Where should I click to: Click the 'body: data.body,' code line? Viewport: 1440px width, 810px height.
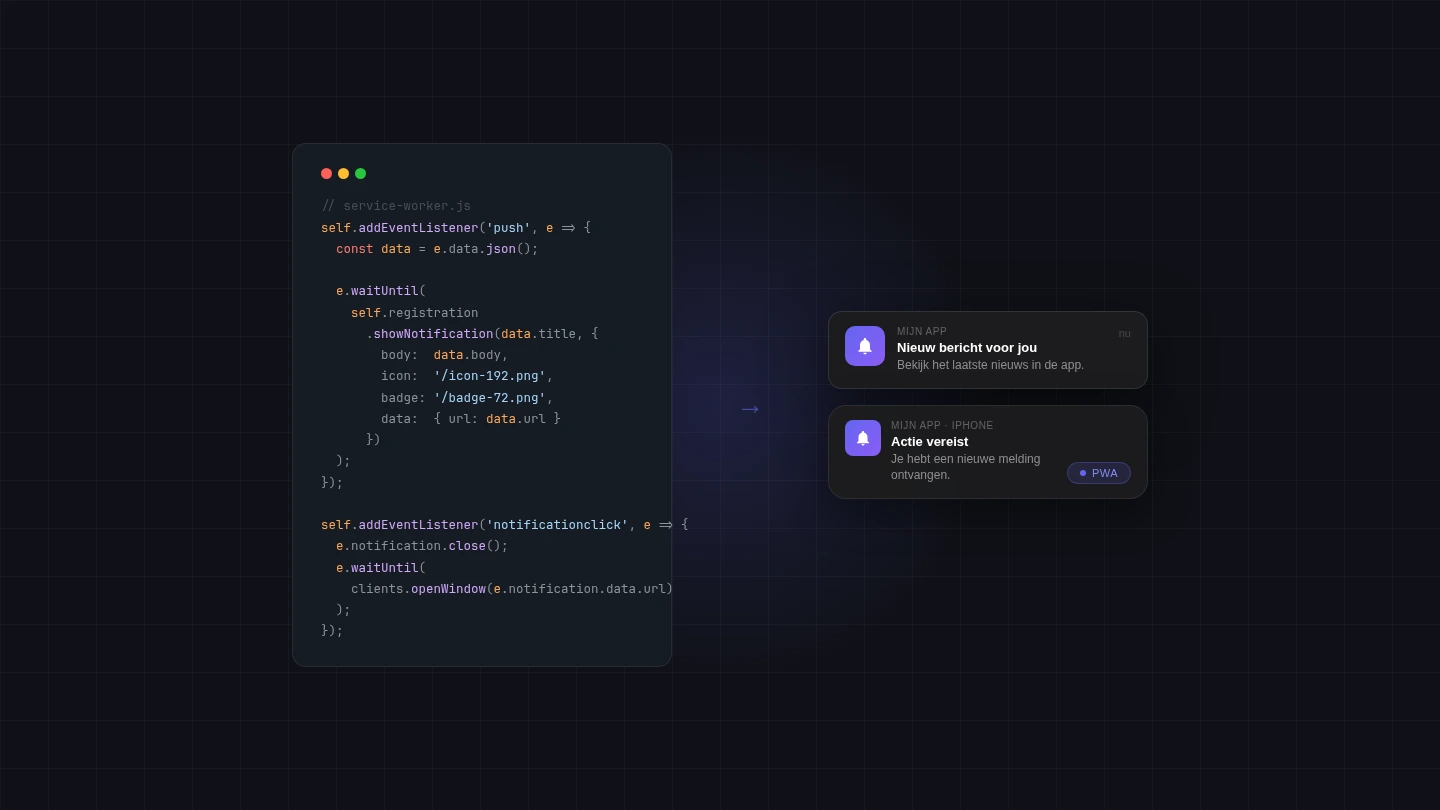pyautogui.click(x=445, y=355)
